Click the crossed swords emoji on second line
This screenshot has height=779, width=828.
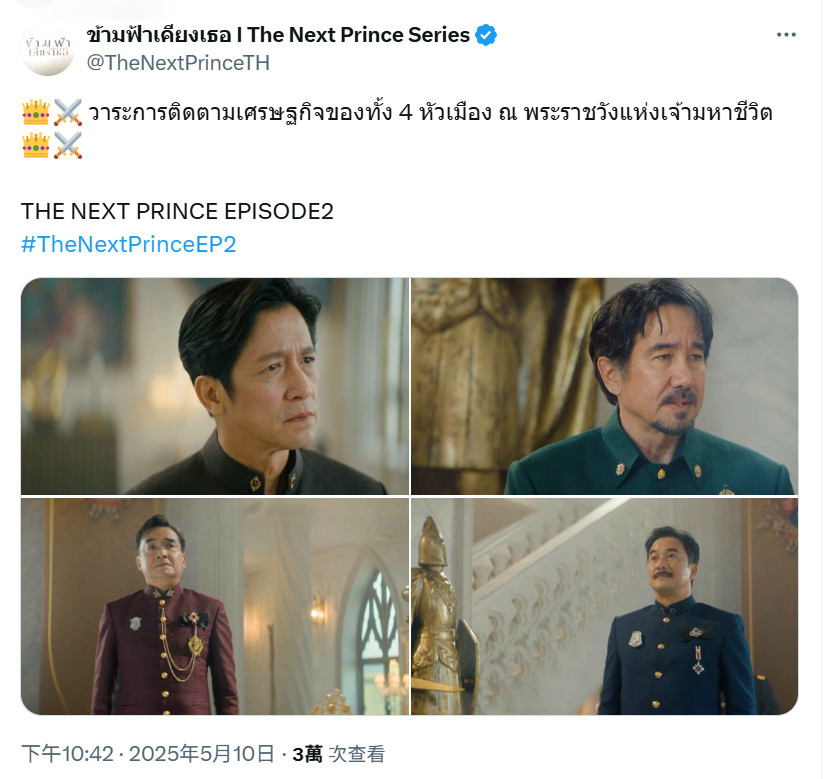68,145
